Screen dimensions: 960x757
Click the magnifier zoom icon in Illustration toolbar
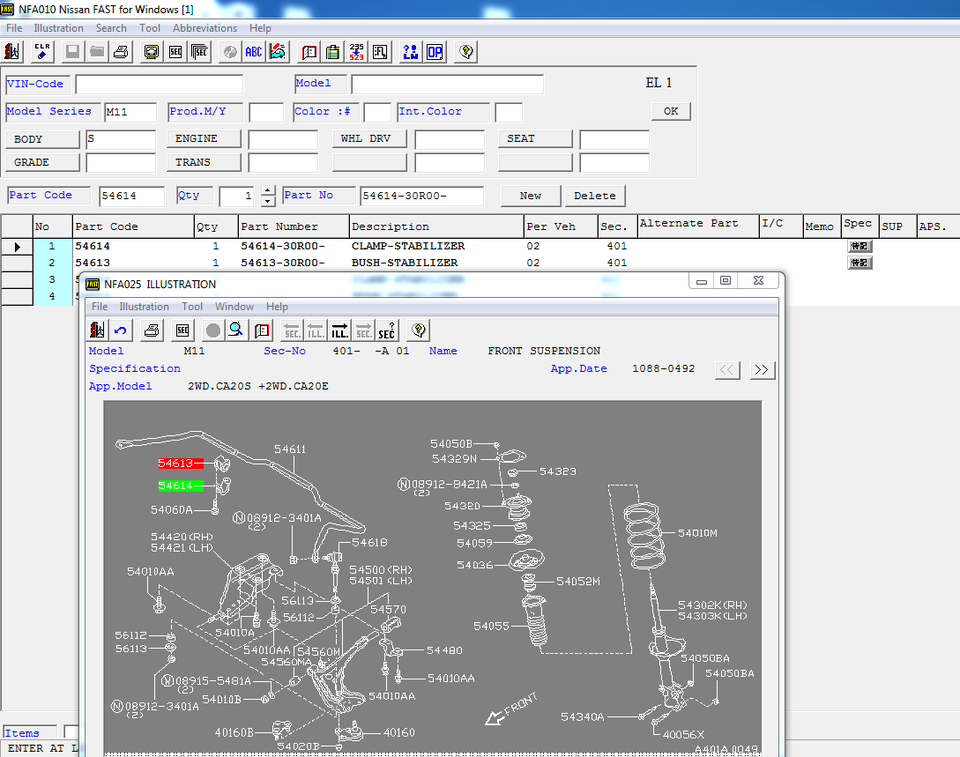236,331
